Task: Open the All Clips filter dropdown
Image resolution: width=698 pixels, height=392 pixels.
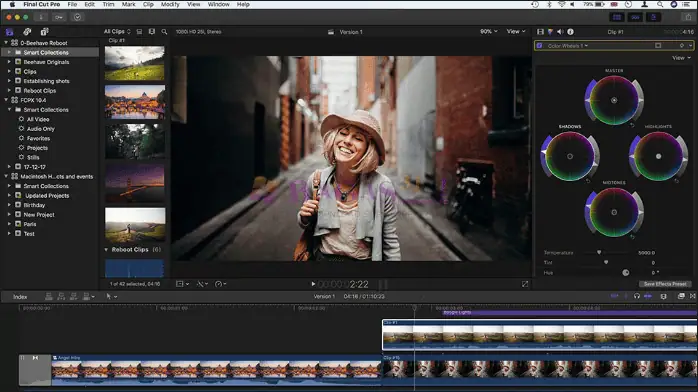Action: tap(117, 32)
